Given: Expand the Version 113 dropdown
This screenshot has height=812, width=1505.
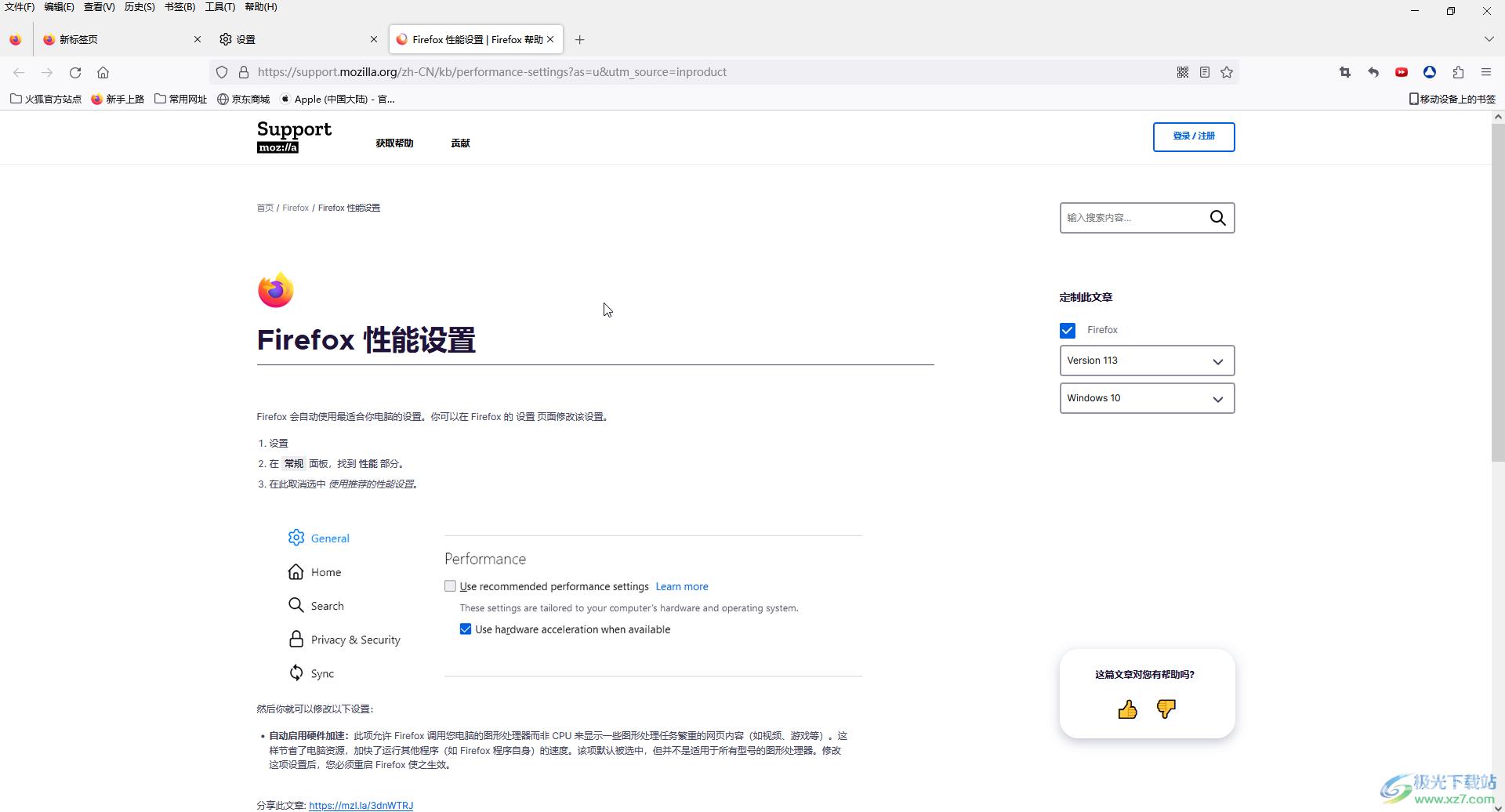Looking at the screenshot, I should click(1147, 361).
